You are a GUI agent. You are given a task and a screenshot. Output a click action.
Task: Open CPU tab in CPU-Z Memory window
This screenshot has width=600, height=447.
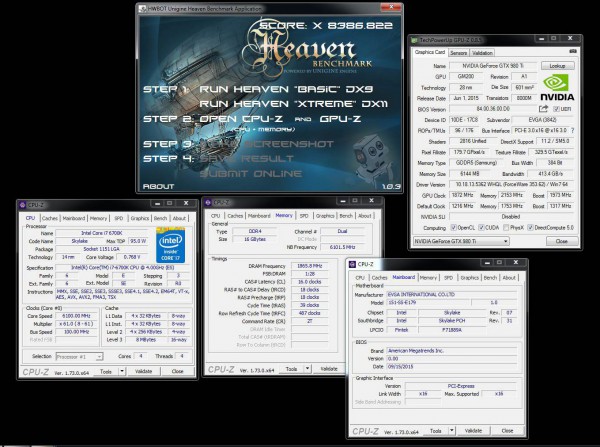215,216
